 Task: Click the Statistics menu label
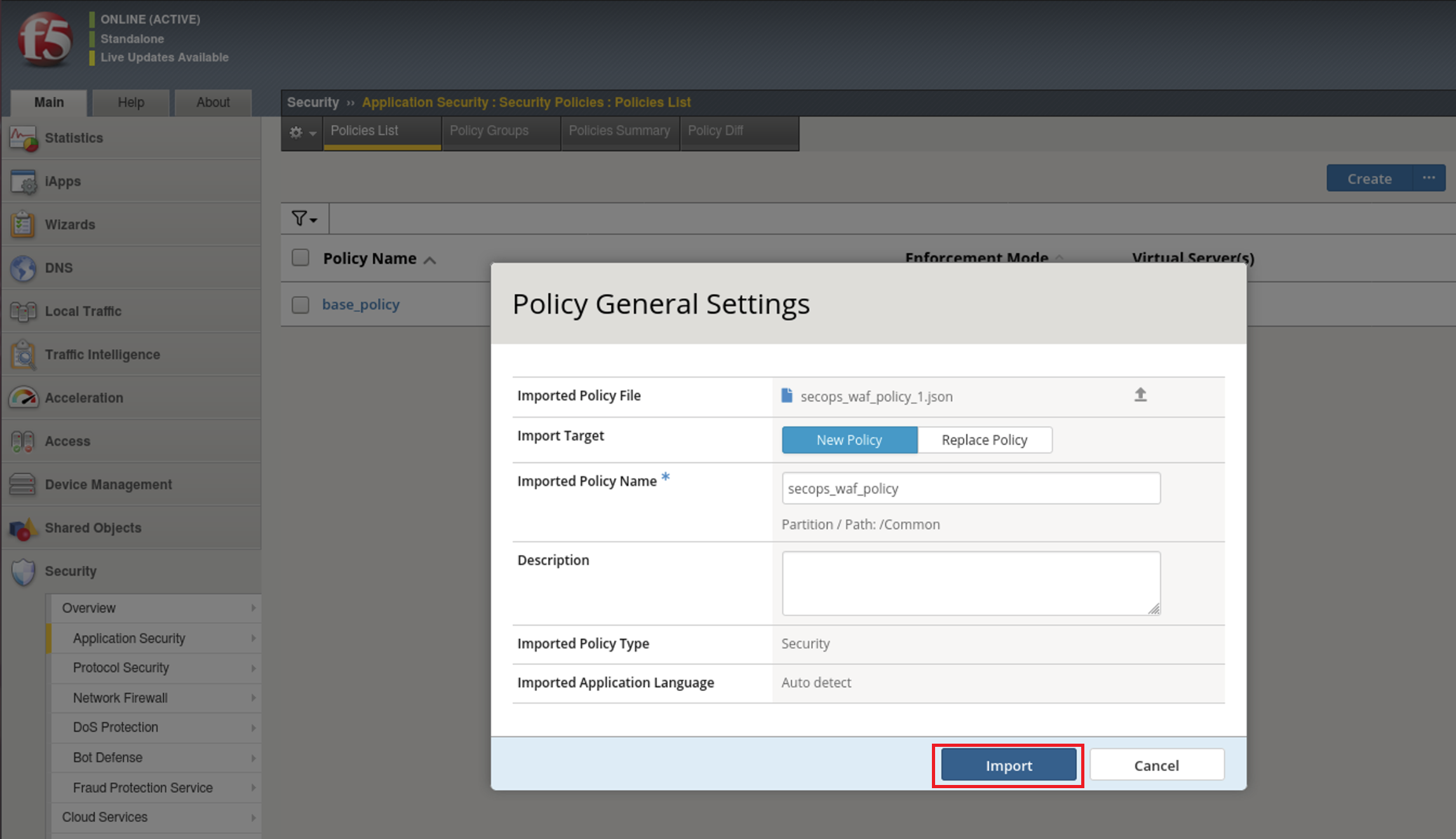pos(74,138)
